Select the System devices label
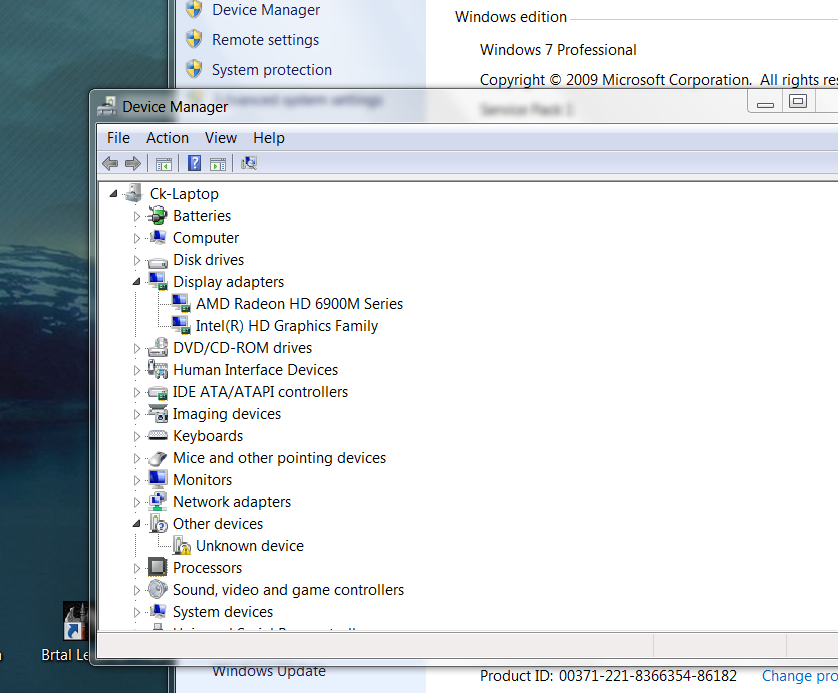This screenshot has height=693, width=838. pyautogui.click(x=223, y=612)
